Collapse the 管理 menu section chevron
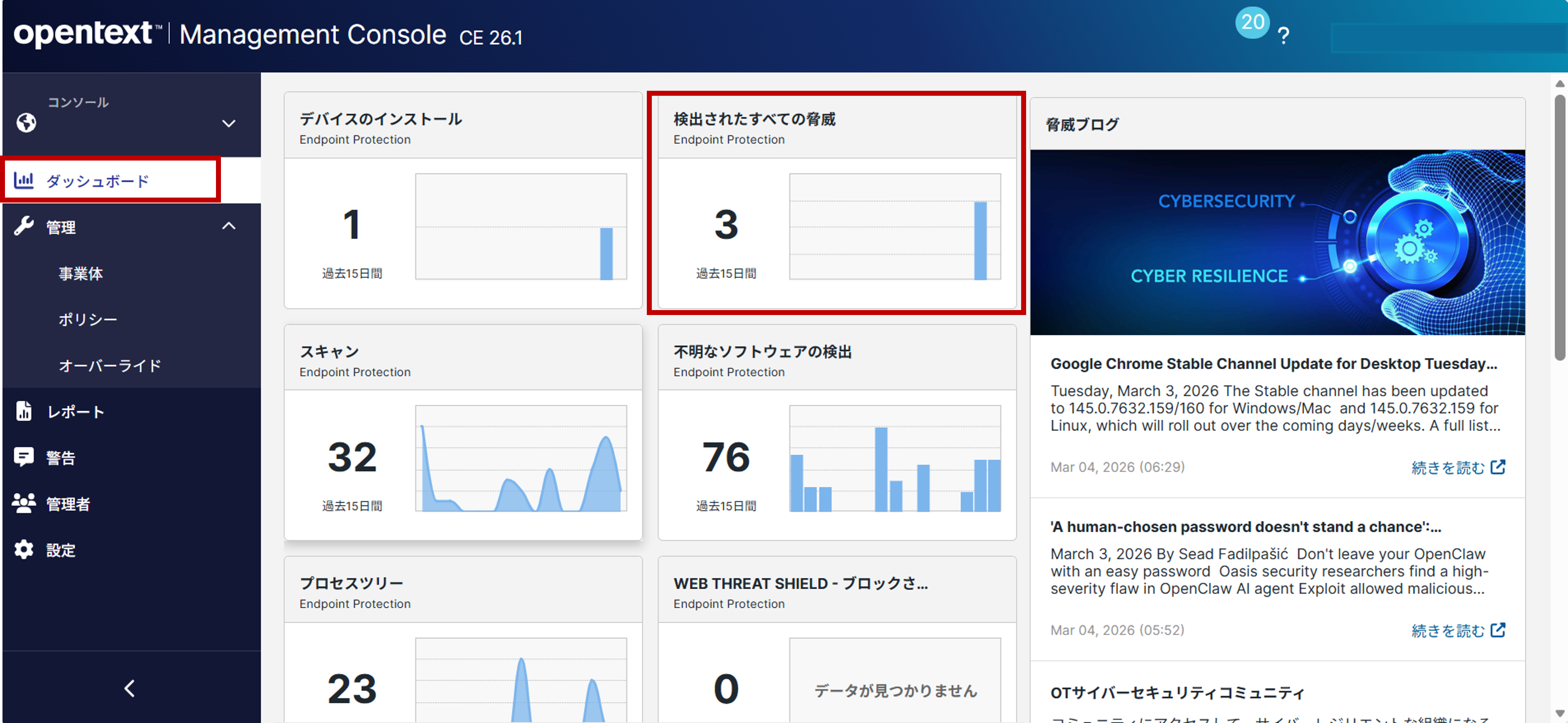 (228, 226)
